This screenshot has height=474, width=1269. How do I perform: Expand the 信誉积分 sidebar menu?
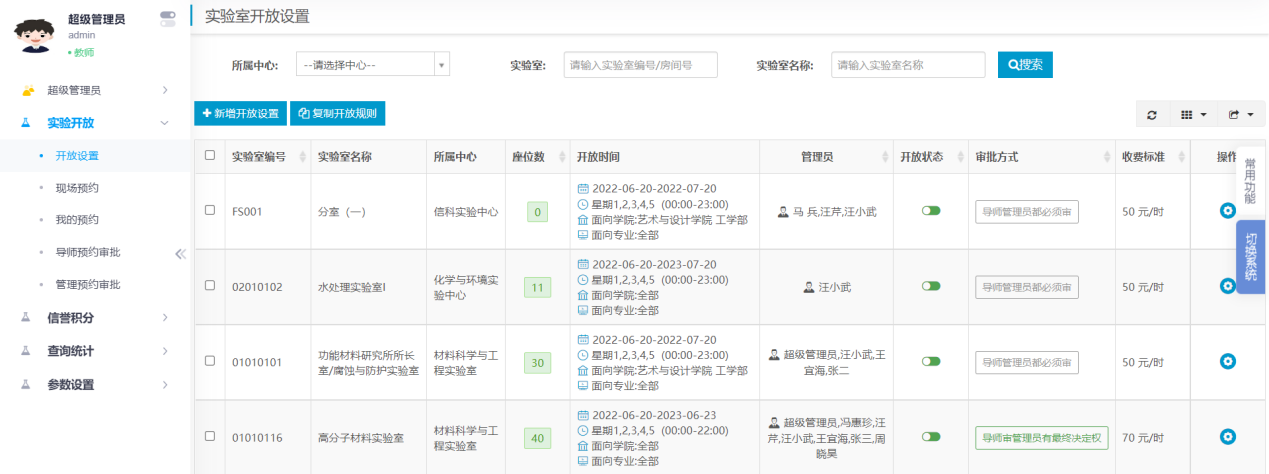[x=95, y=318]
